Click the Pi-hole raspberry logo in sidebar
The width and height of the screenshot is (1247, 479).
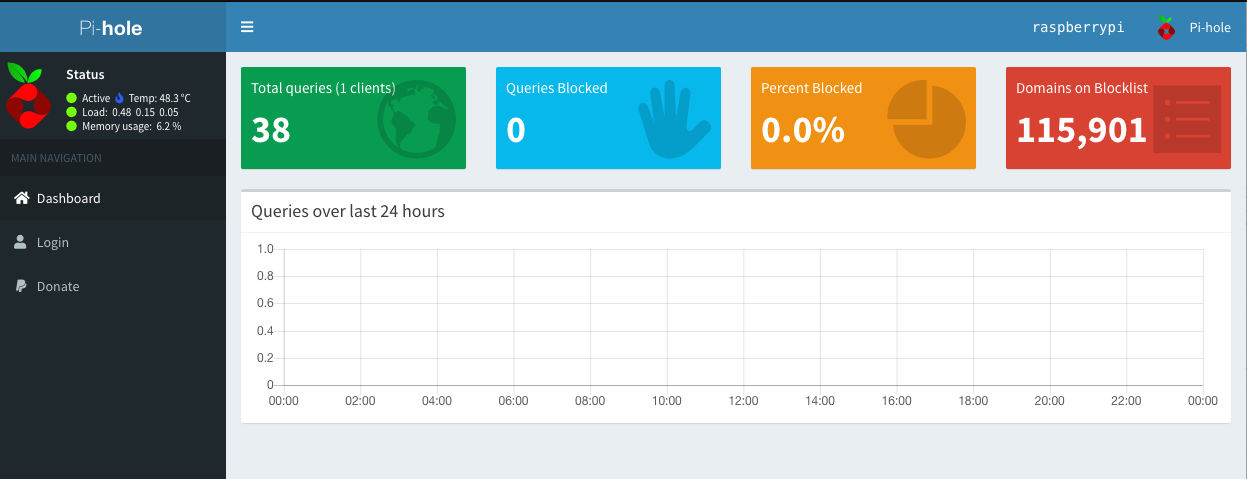pos(28,98)
